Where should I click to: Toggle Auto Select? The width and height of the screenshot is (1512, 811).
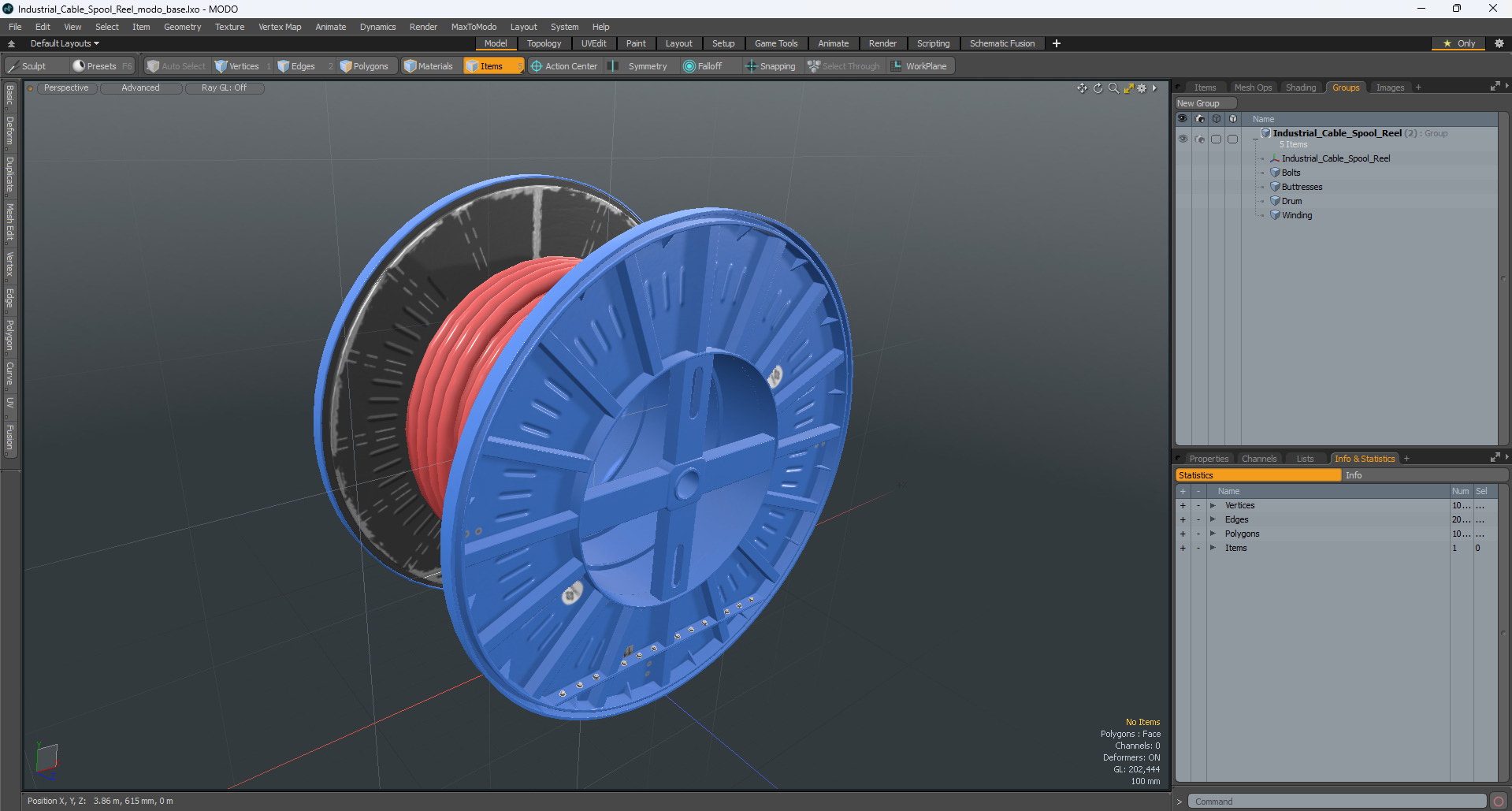176,66
